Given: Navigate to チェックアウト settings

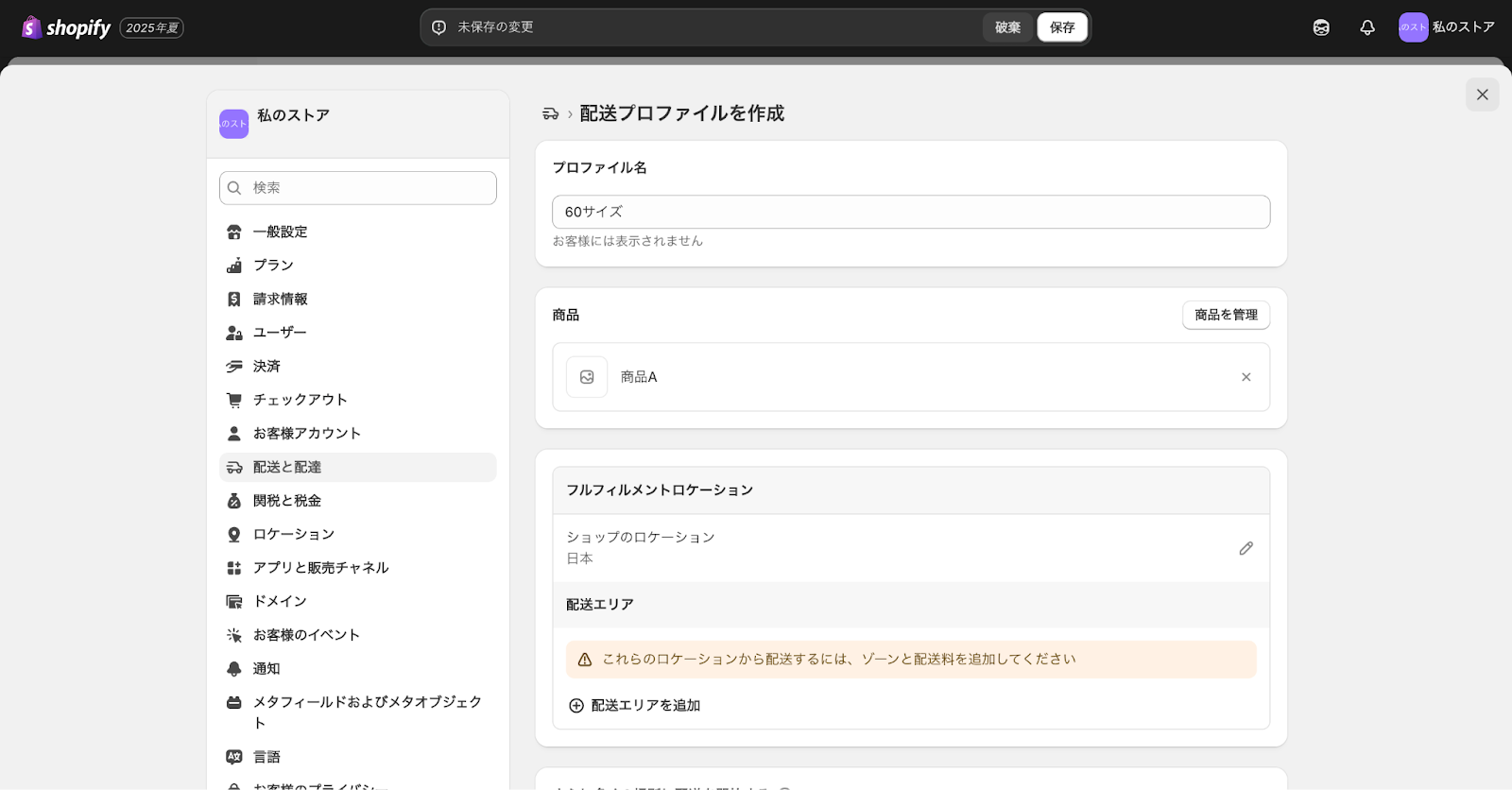Looking at the screenshot, I should (x=358, y=400).
